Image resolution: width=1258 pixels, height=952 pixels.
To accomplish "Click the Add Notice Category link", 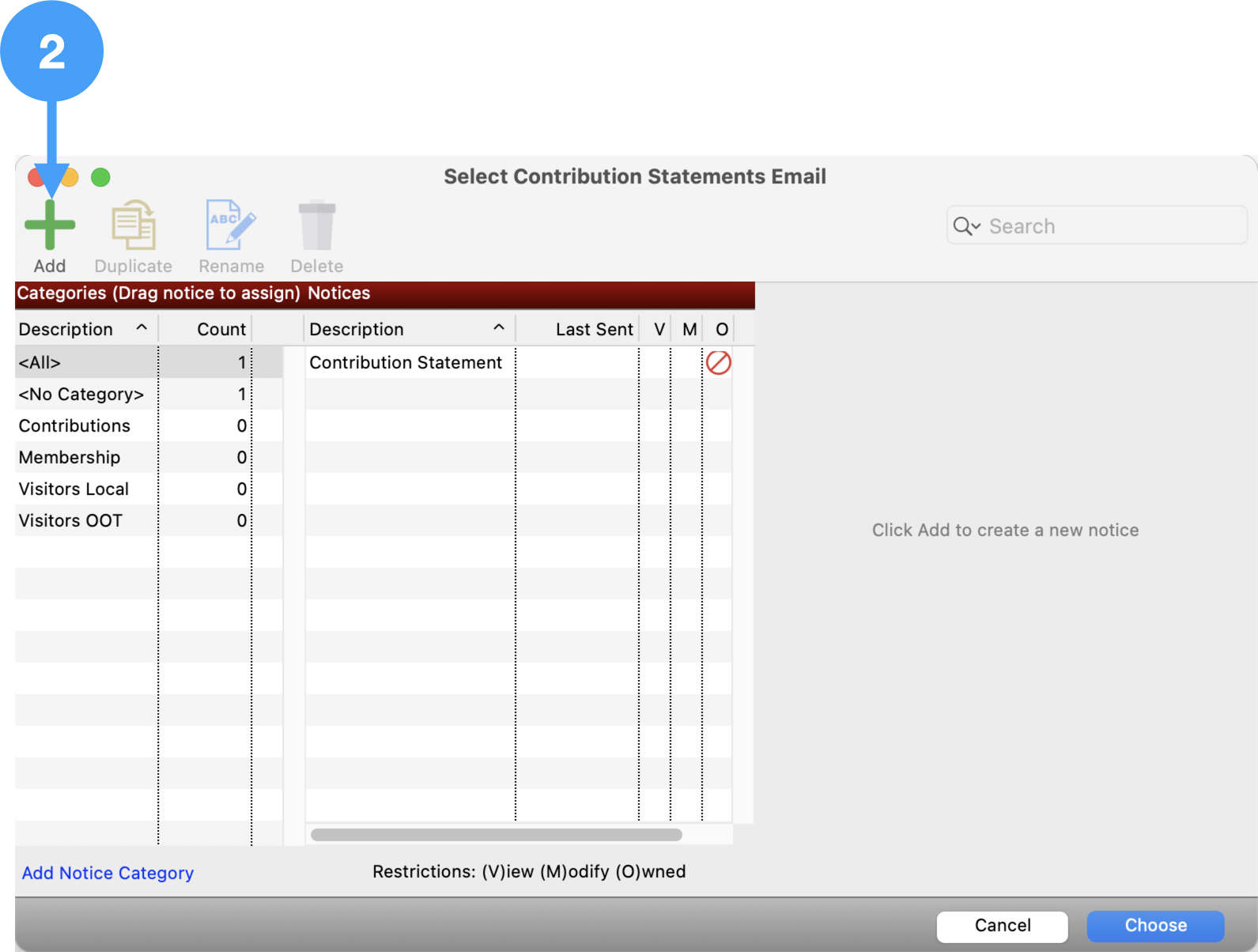I will [x=108, y=873].
